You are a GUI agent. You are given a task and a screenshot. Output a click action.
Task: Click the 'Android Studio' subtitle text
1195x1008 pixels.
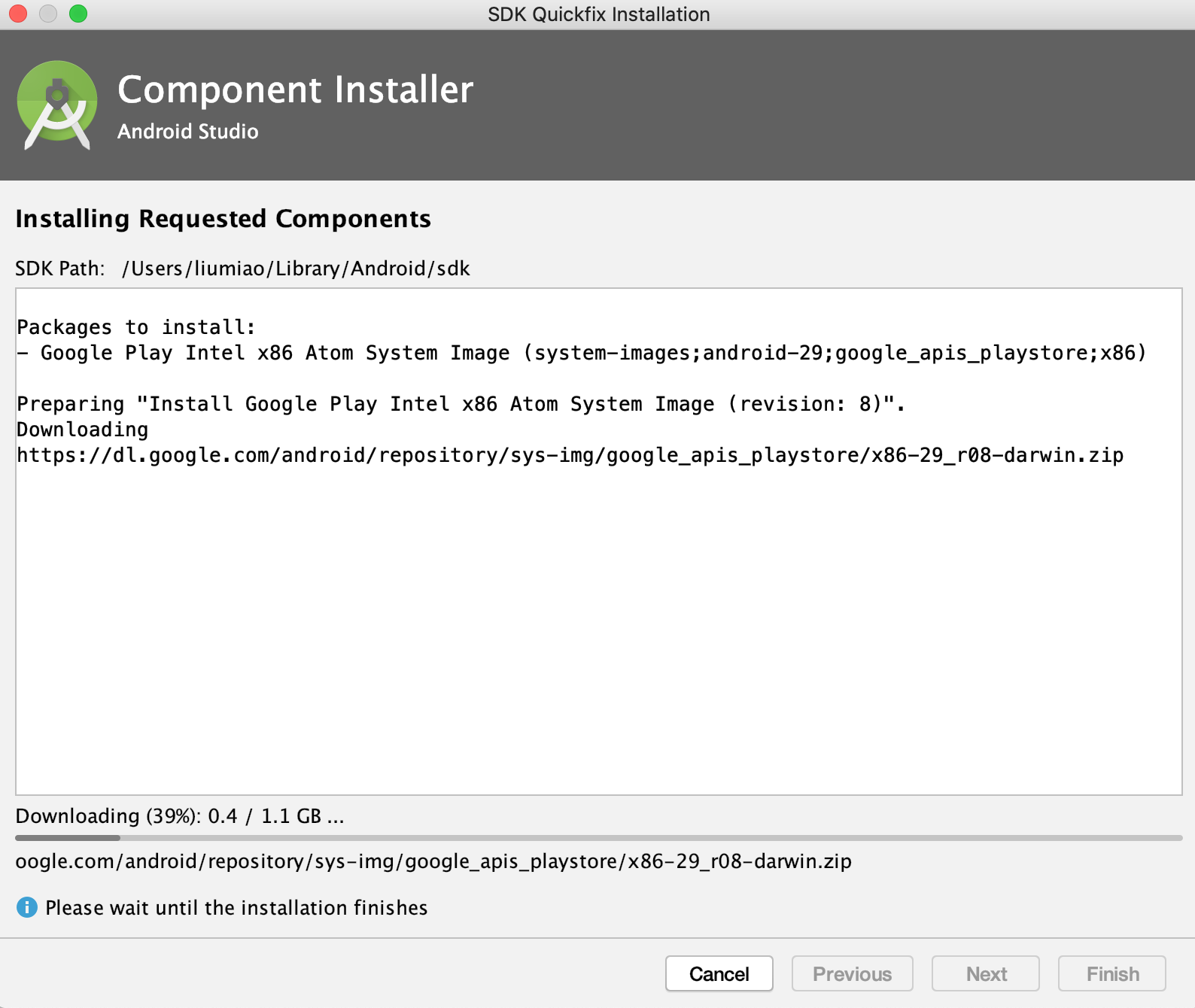pos(187,132)
